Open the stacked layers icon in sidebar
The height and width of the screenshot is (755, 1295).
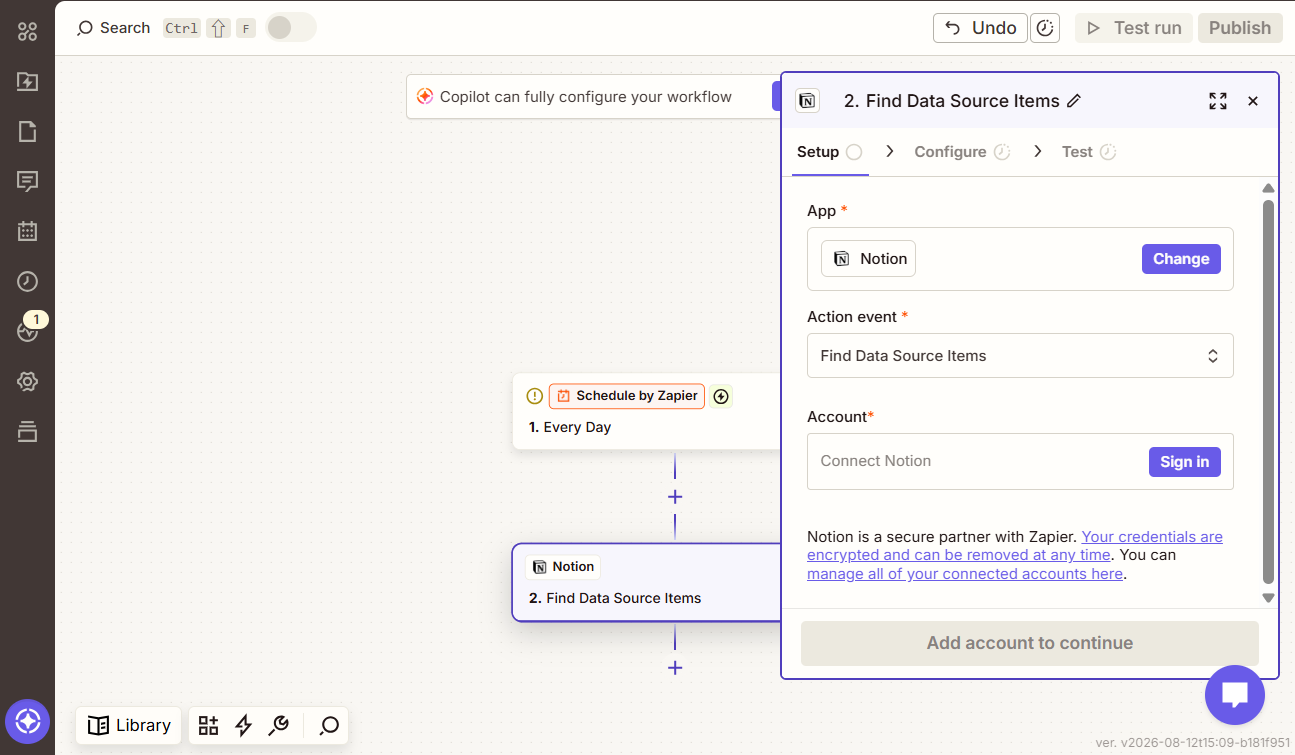coord(27,432)
